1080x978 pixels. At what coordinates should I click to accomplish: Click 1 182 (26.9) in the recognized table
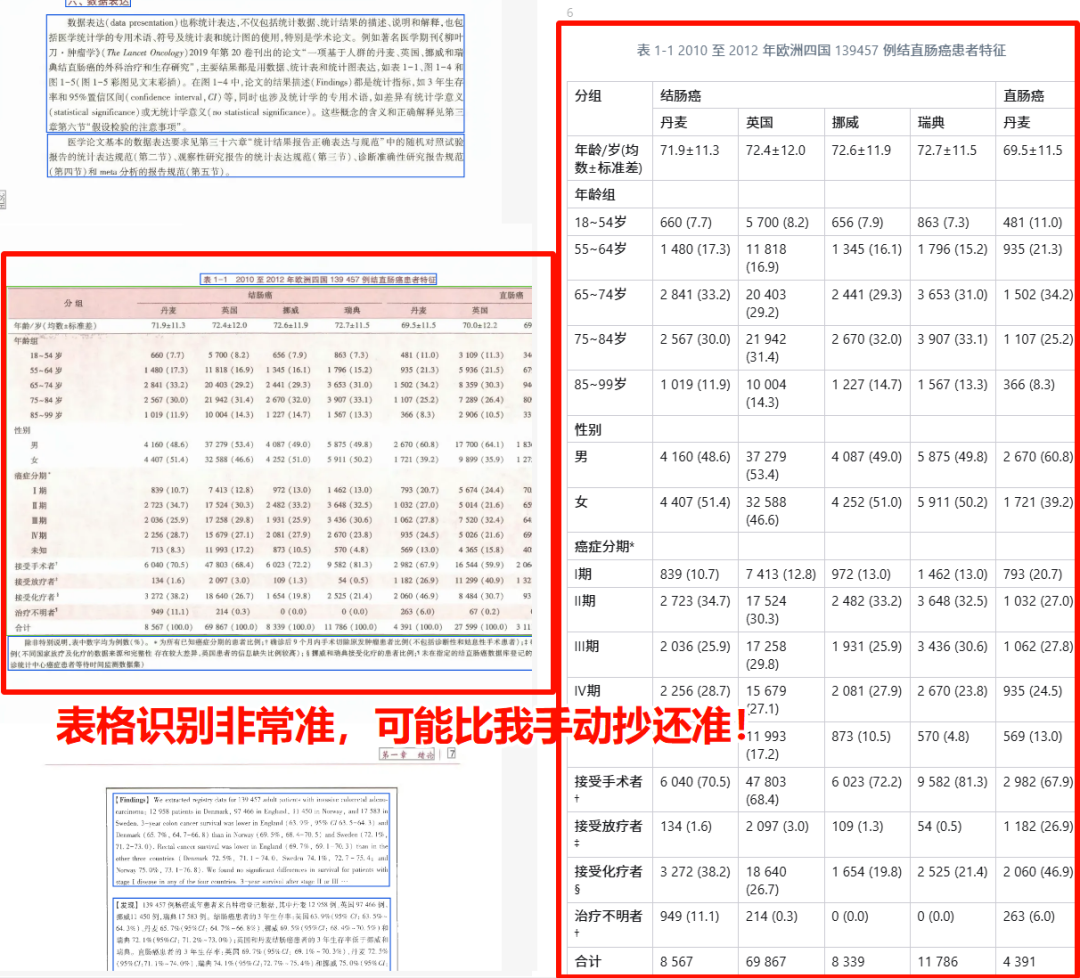pos(1038,826)
